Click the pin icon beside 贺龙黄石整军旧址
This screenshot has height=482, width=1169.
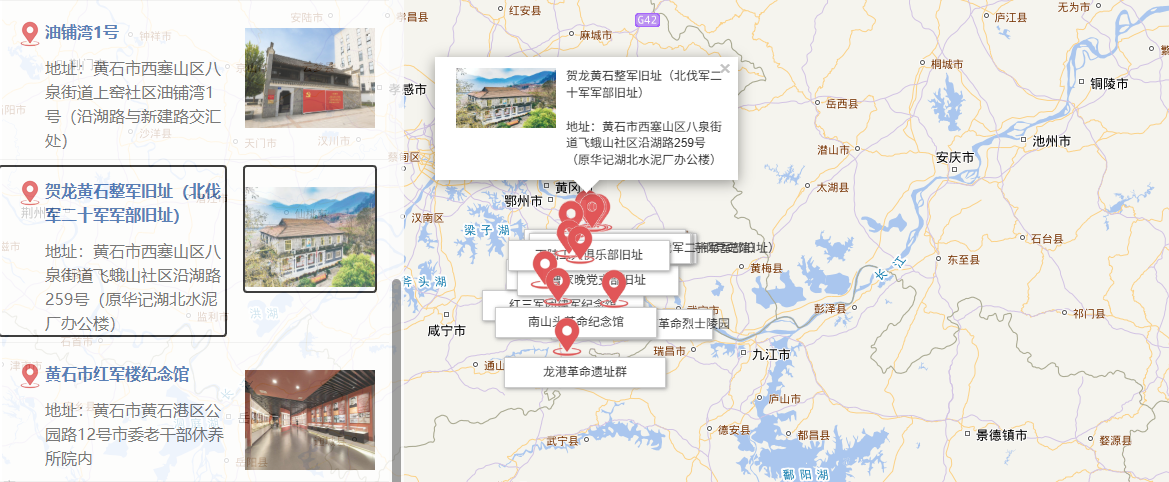(30, 193)
